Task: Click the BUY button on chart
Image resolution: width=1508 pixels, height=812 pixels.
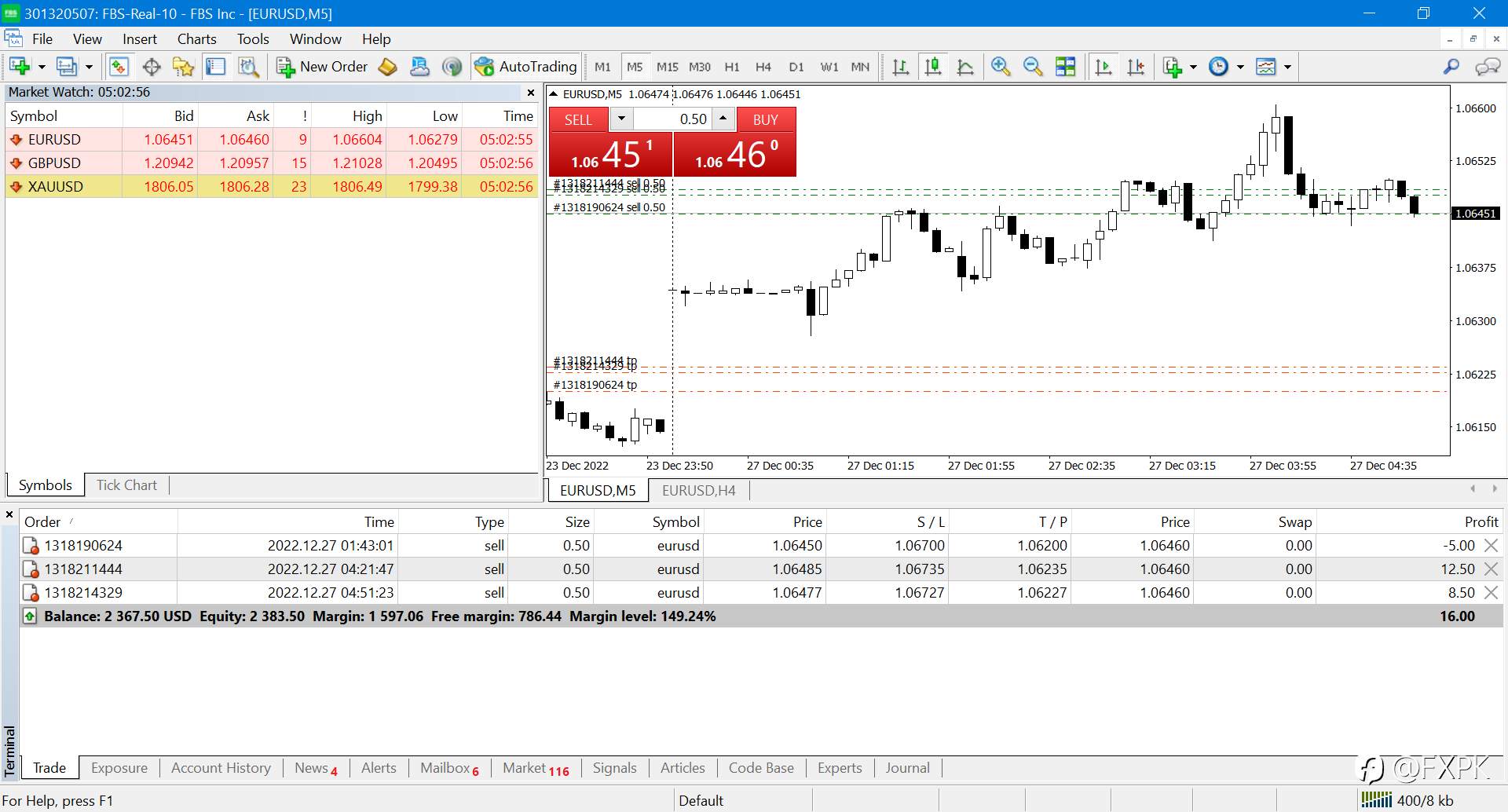Action: (x=766, y=119)
